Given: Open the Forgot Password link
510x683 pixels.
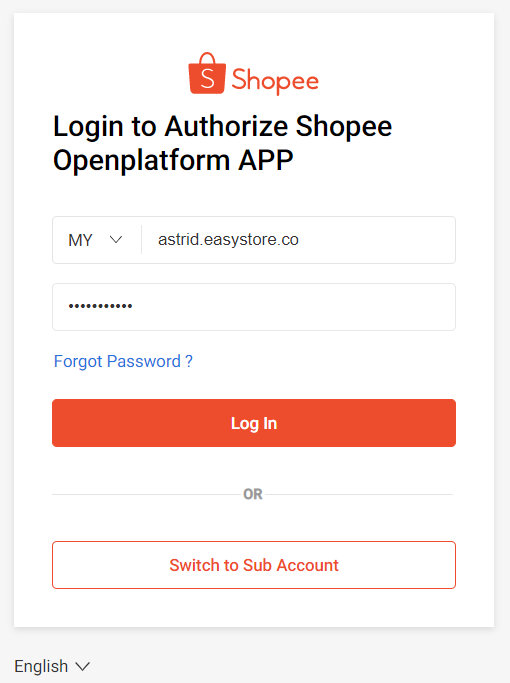Looking at the screenshot, I should pos(123,362).
